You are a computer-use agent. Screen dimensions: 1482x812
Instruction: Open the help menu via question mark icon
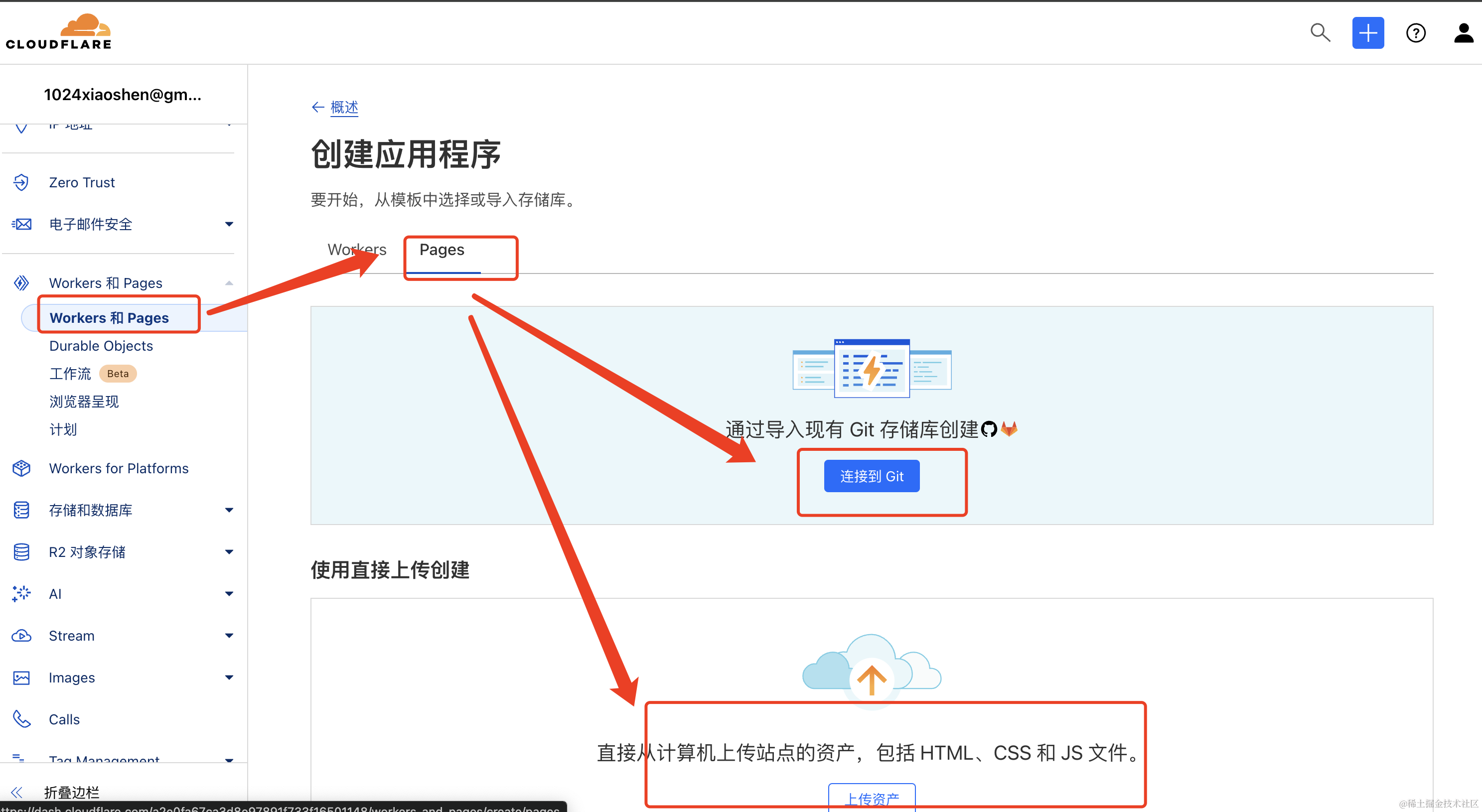point(1416,33)
